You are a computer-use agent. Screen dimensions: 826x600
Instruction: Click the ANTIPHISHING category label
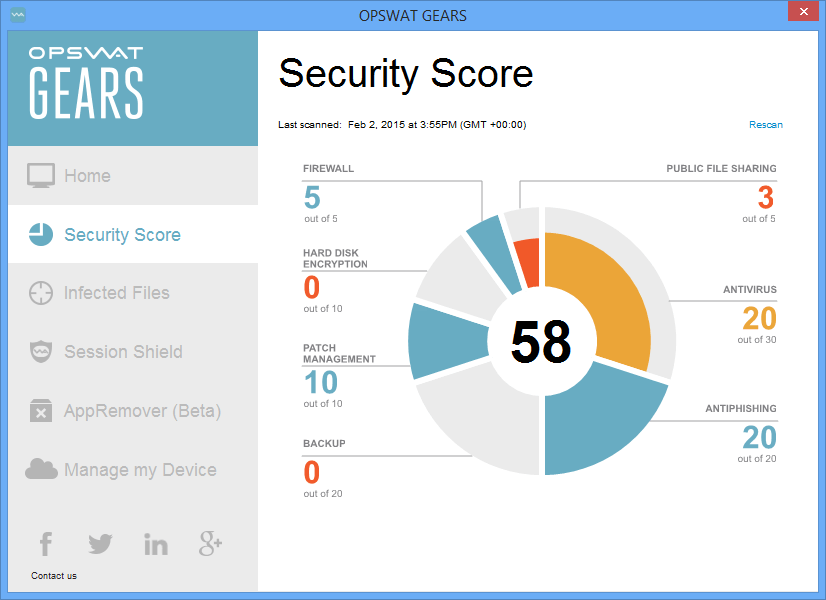(x=741, y=409)
